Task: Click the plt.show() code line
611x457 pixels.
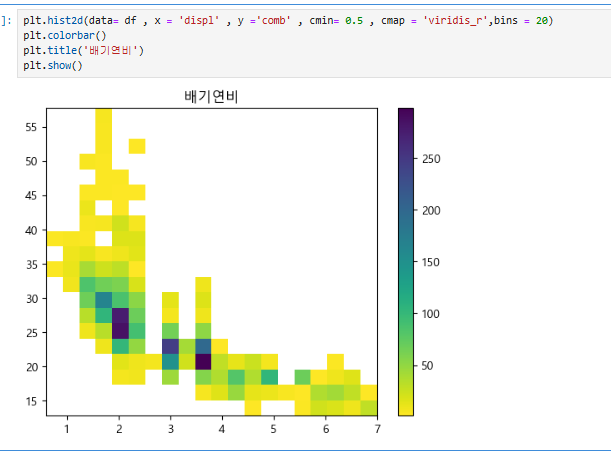Action: pyautogui.click(x=53, y=65)
